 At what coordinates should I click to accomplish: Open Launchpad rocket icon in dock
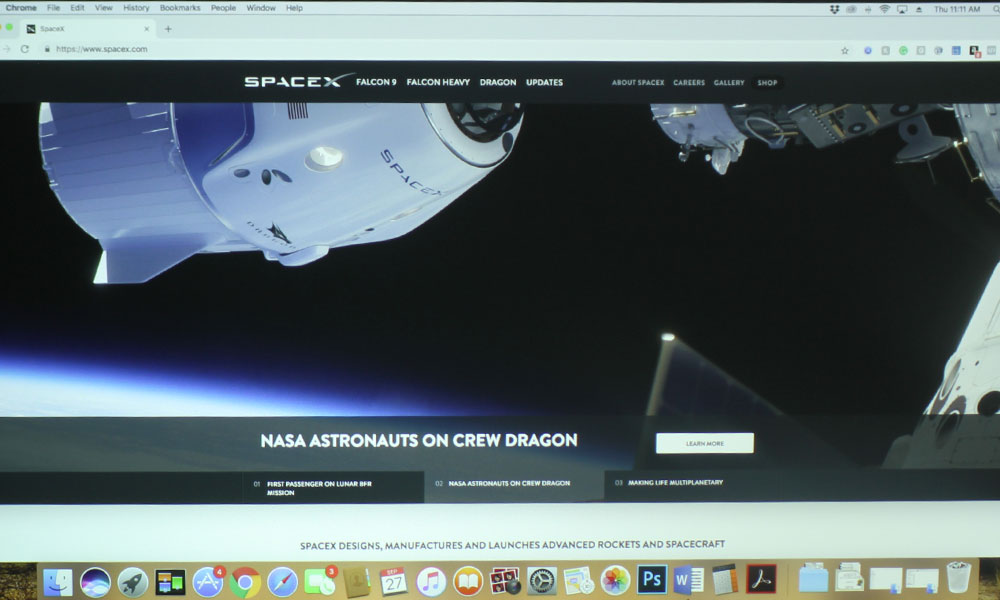pos(133,582)
